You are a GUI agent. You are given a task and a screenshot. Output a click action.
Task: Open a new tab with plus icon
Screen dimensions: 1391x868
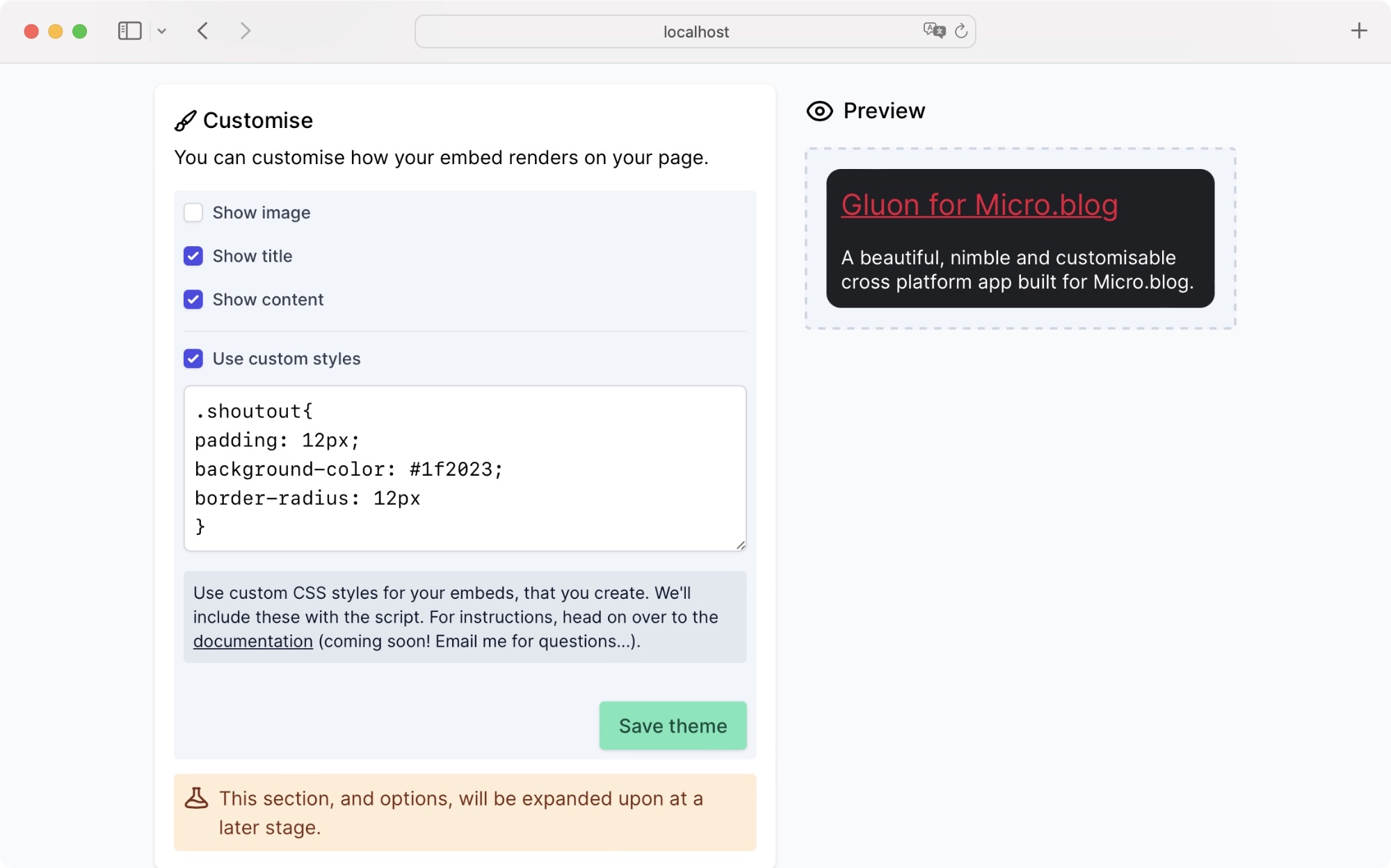[x=1359, y=31]
